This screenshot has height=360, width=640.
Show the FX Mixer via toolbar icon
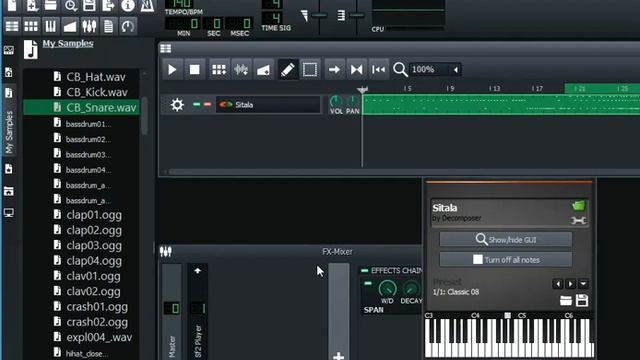(x=89, y=27)
